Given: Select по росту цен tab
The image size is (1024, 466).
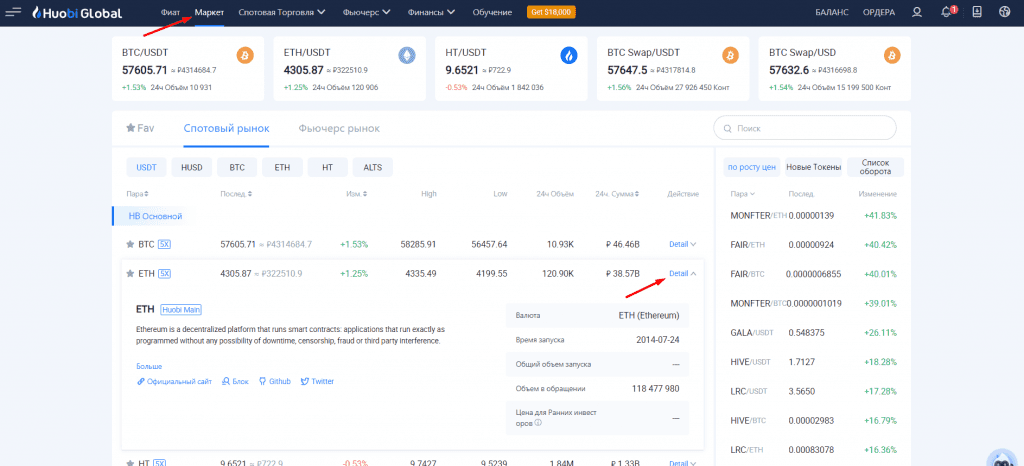Looking at the screenshot, I should tap(752, 167).
